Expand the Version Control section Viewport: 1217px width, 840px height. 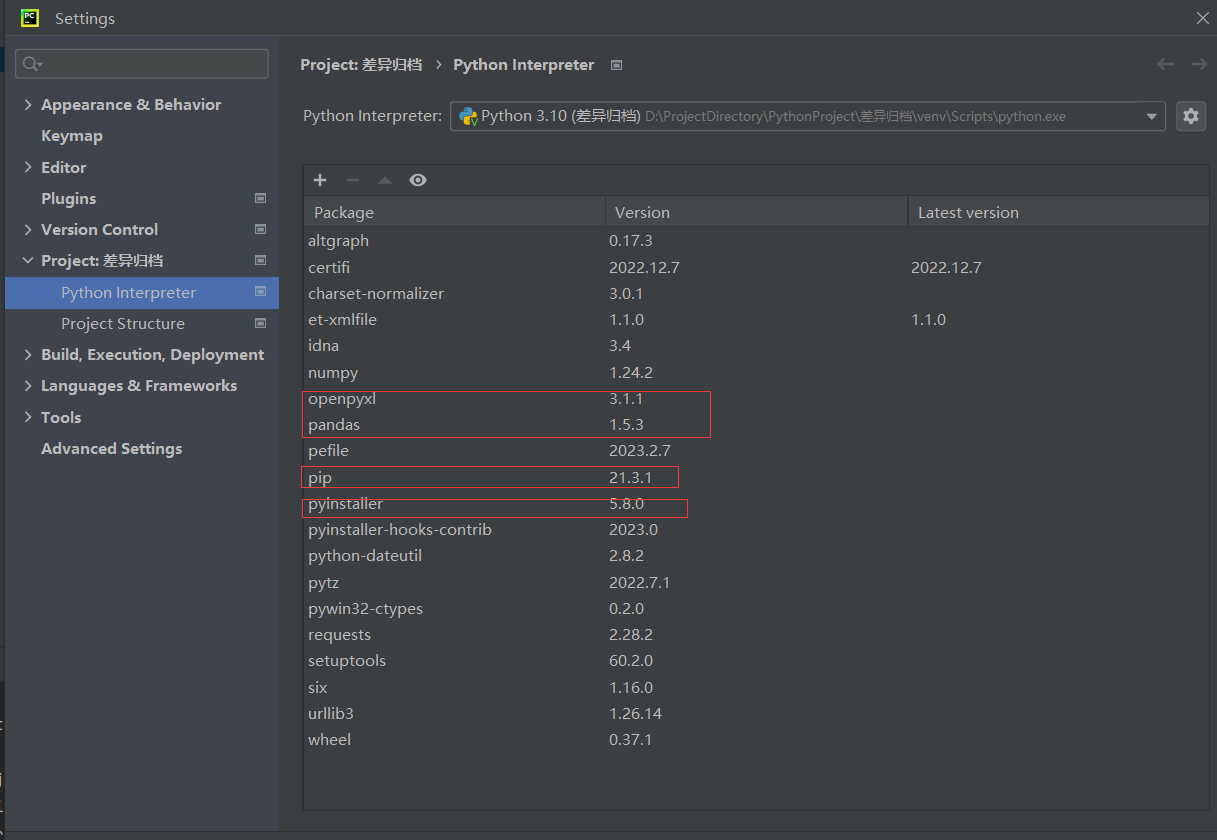click(x=28, y=229)
